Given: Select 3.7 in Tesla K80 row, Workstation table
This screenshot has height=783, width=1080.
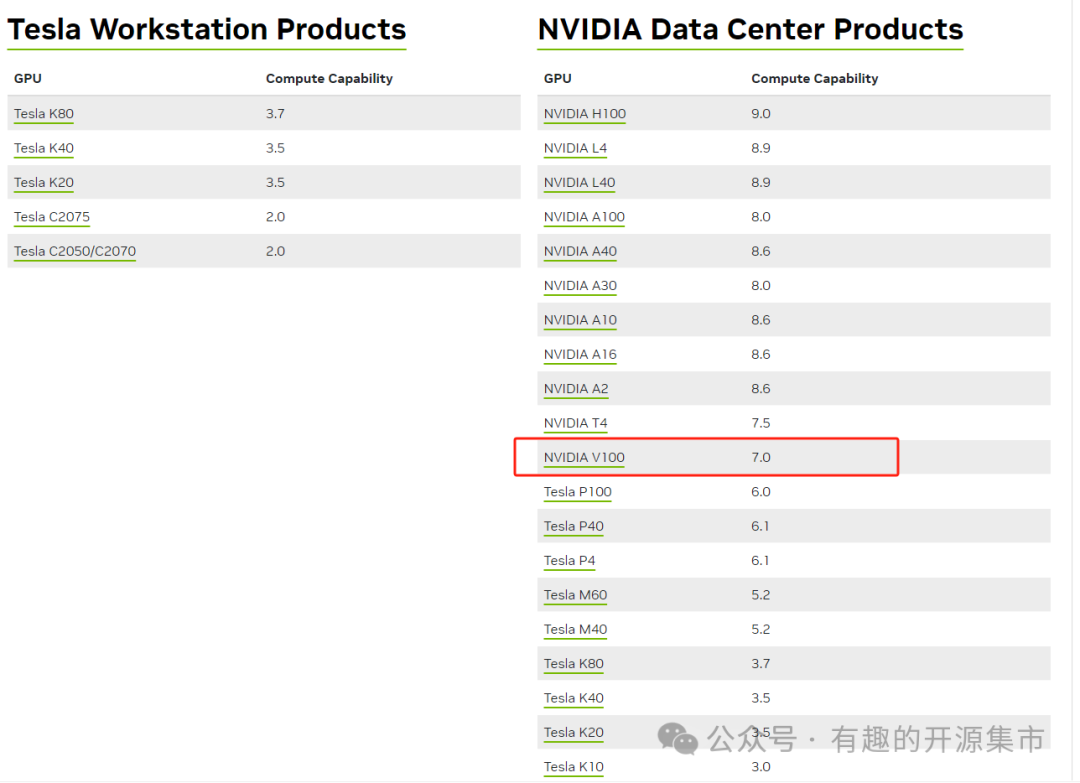Looking at the screenshot, I should click(275, 114).
